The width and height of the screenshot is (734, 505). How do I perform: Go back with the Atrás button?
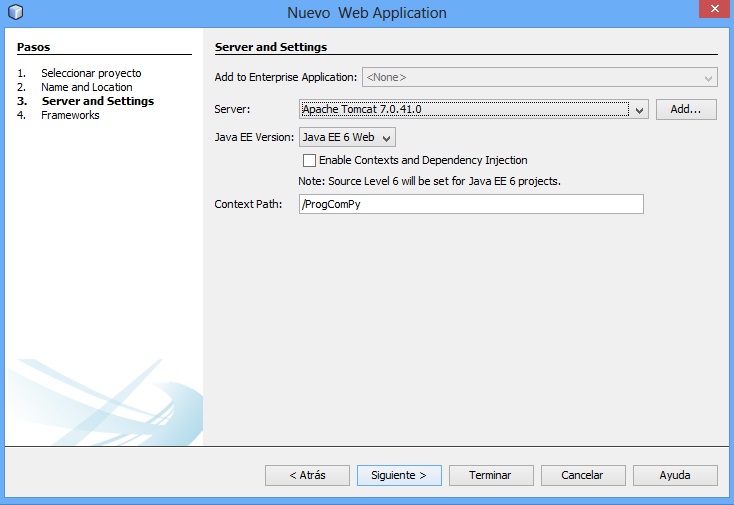(x=307, y=475)
